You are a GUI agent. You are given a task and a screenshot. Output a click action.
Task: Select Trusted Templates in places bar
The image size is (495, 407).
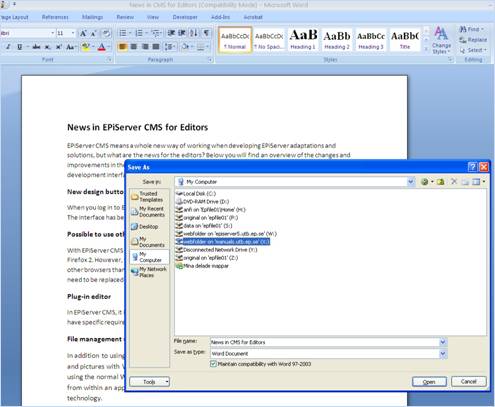[149, 196]
